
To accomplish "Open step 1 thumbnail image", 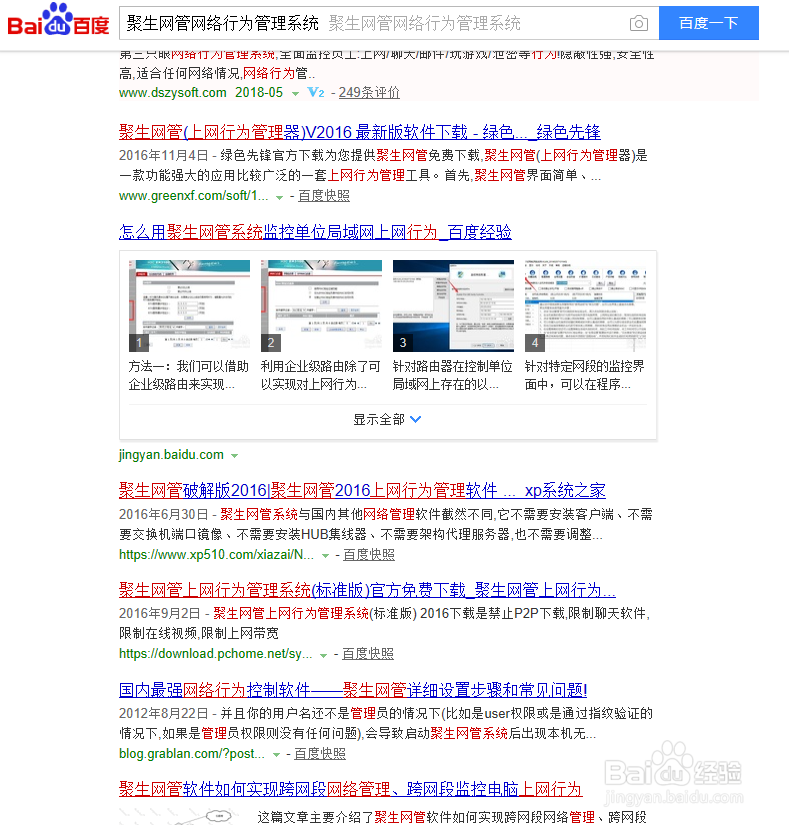I will pos(189,306).
